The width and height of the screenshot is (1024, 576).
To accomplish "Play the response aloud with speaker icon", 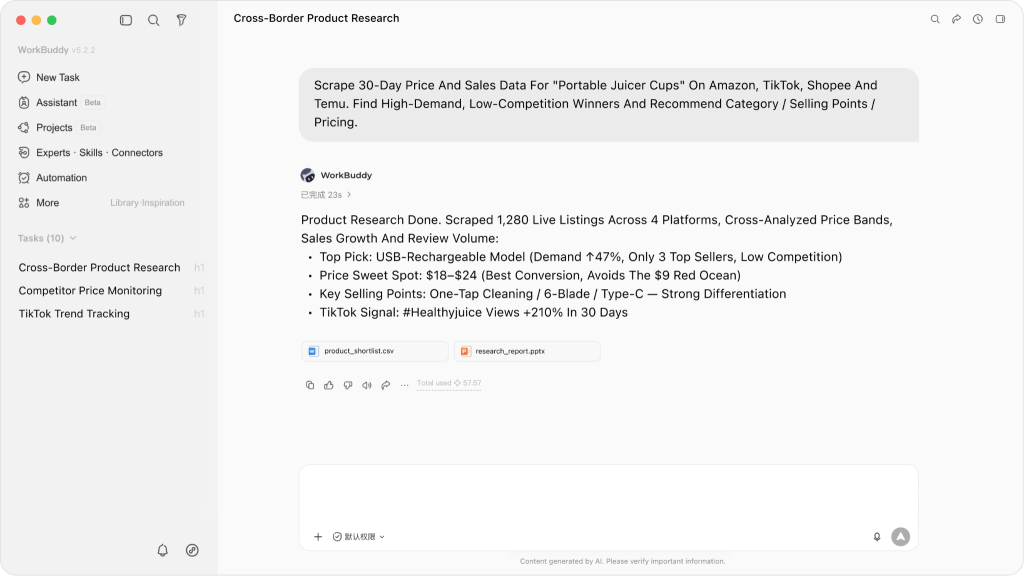I will coord(367,385).
